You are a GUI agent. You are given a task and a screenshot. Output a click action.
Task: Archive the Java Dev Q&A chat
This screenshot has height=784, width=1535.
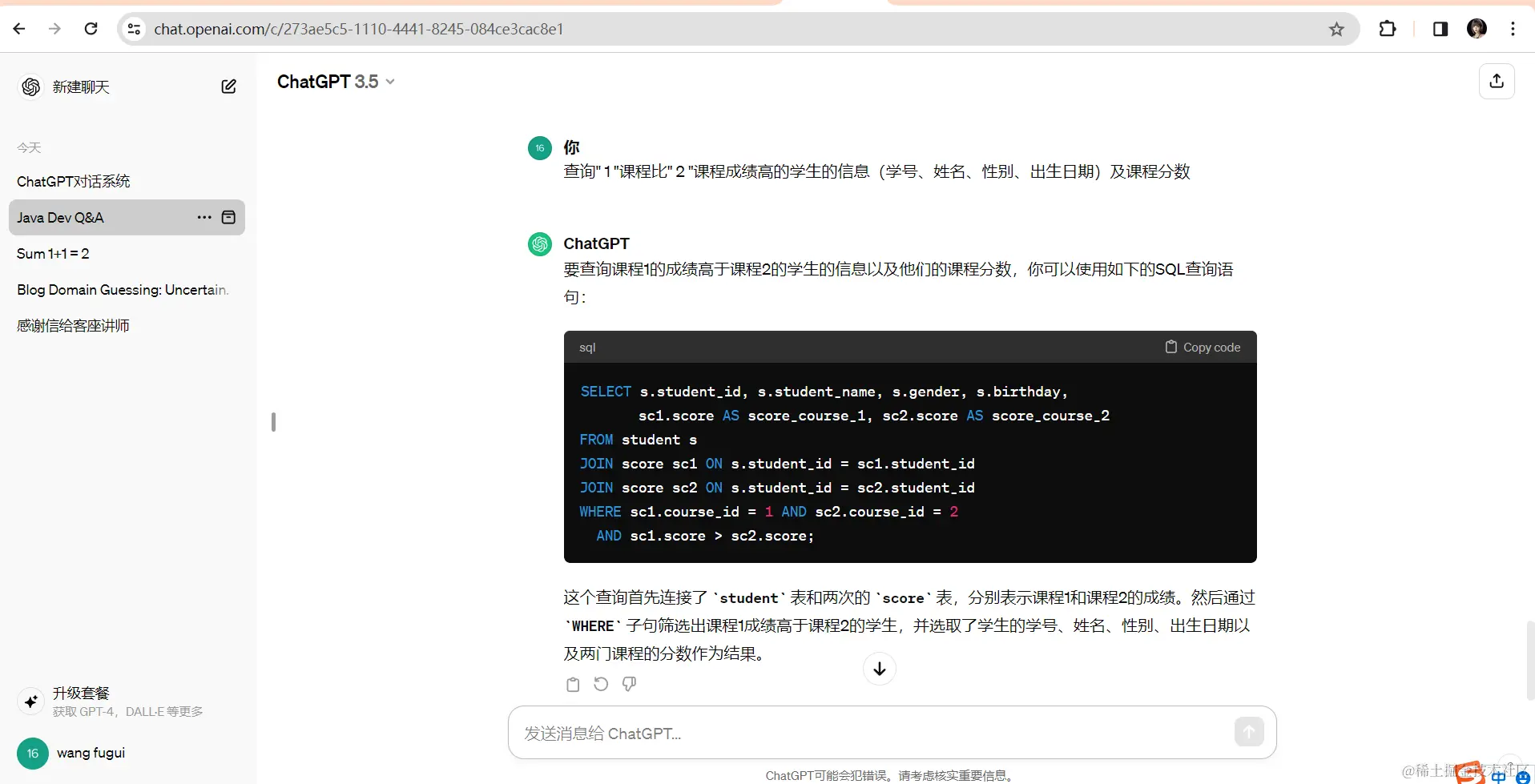(228, 217)
